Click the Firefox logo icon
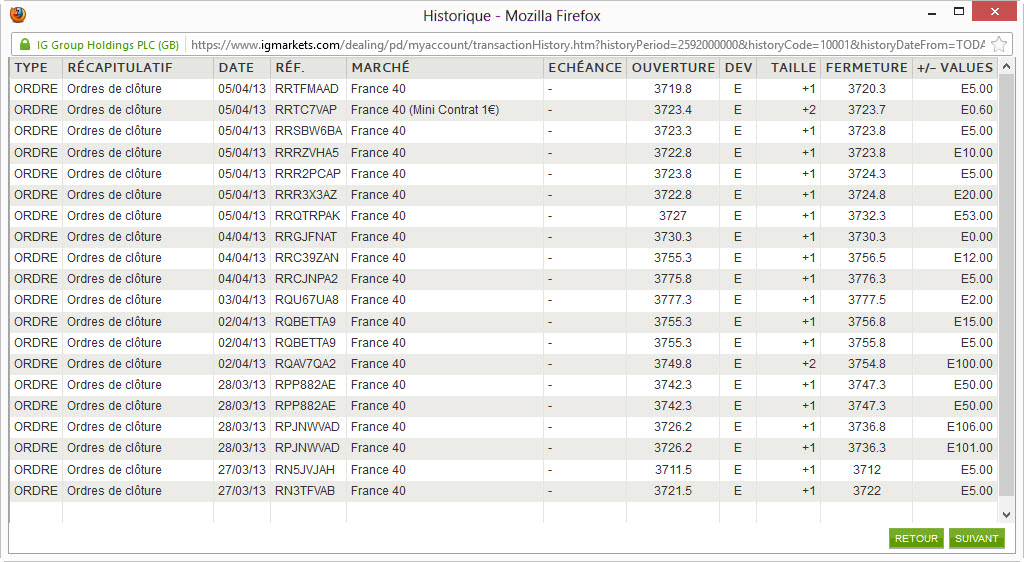 (18, 14)
